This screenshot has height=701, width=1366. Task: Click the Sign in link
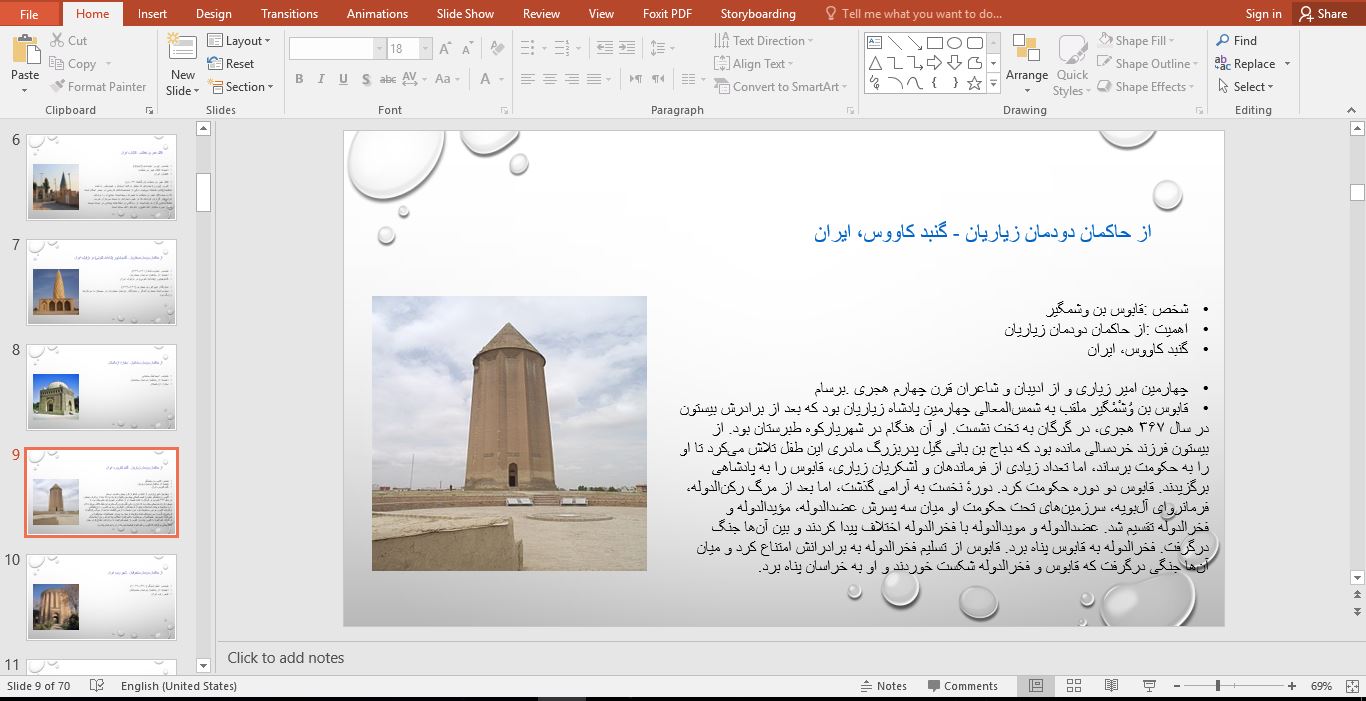coord(1263,14)
